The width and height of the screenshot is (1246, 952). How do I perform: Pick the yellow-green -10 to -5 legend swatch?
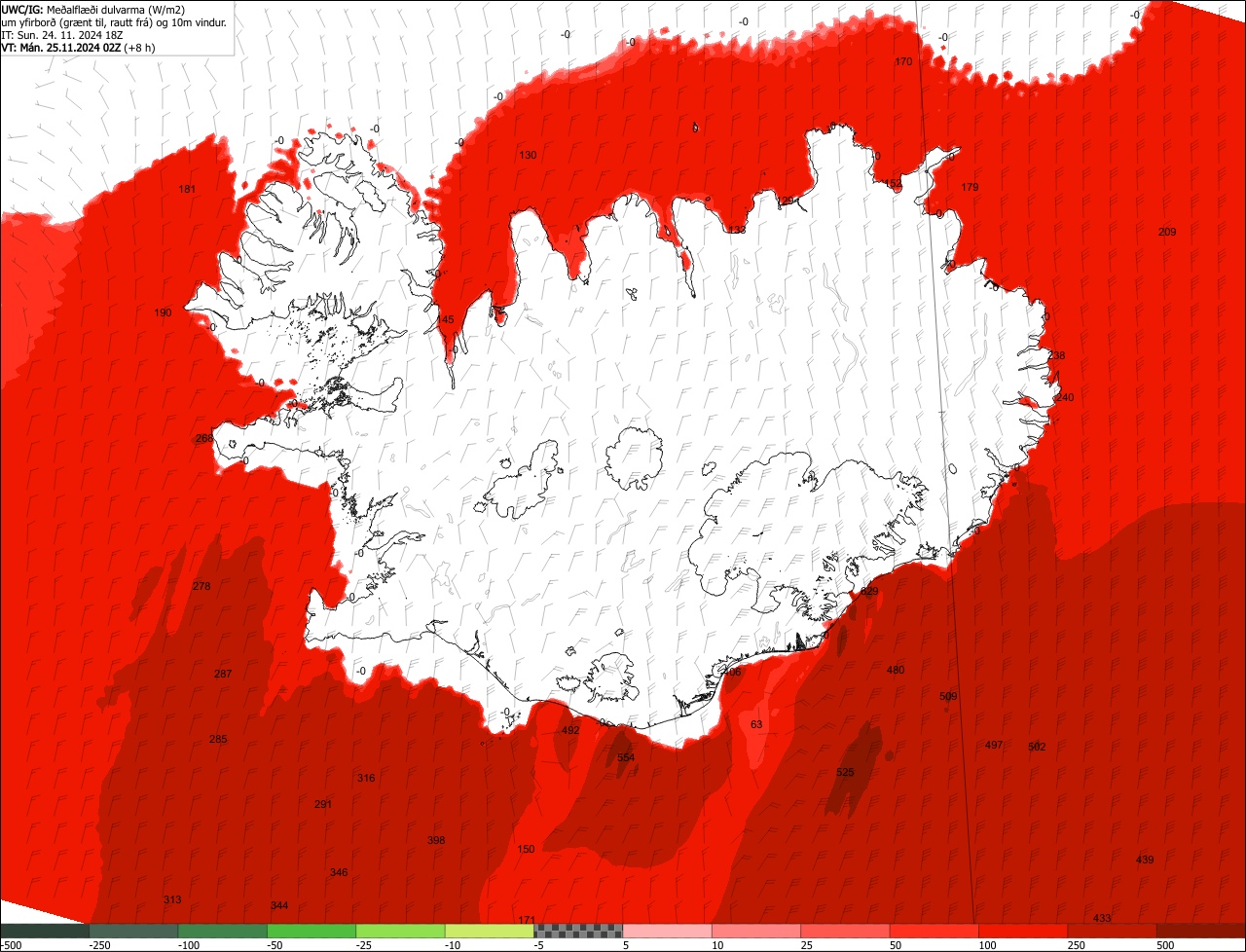point(490,932)
